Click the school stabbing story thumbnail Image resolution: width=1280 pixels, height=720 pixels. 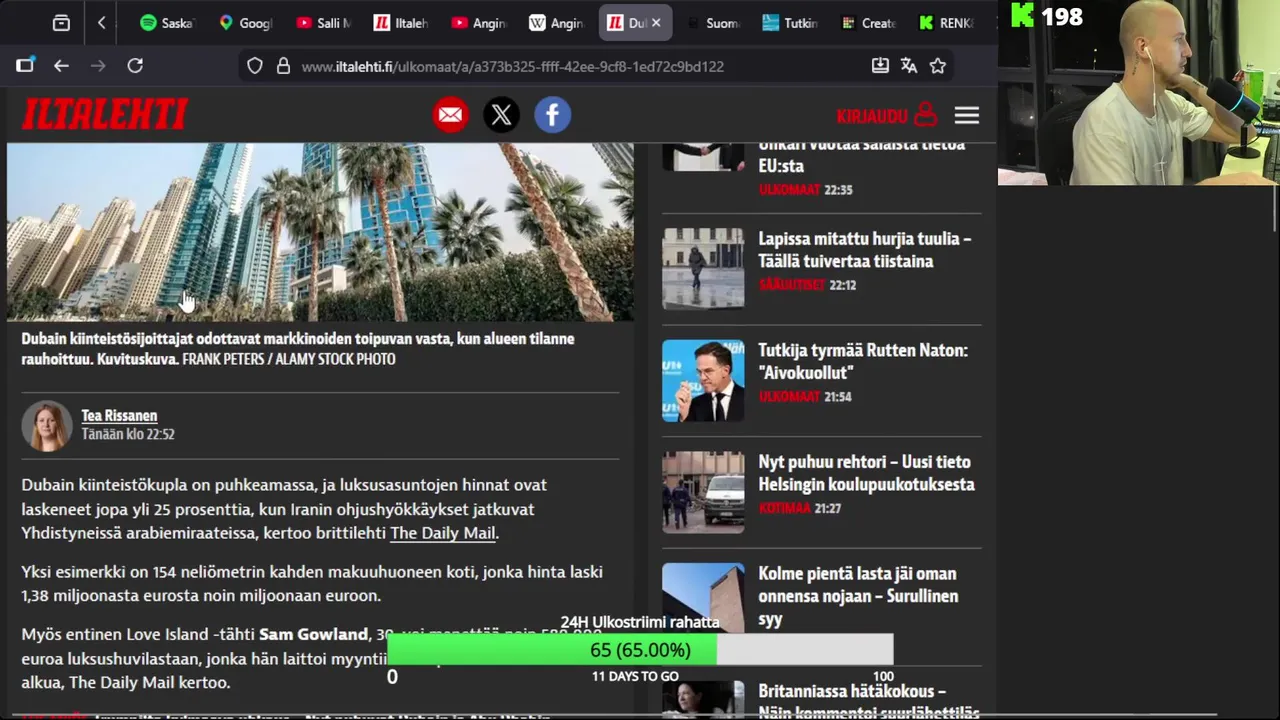pos(703,491)
